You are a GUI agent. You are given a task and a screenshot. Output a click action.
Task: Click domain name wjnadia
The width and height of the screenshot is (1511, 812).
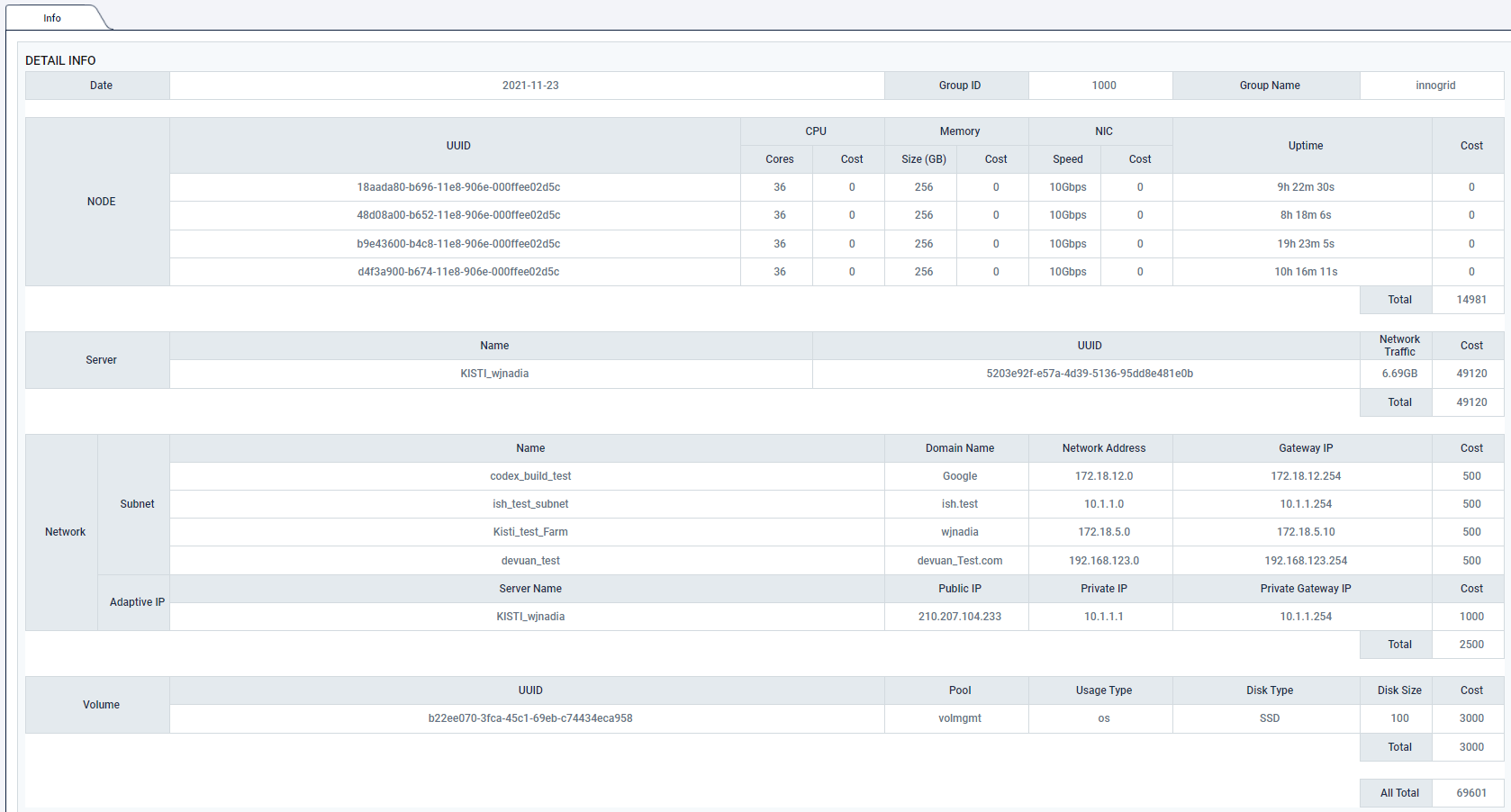tap(960, 532)
